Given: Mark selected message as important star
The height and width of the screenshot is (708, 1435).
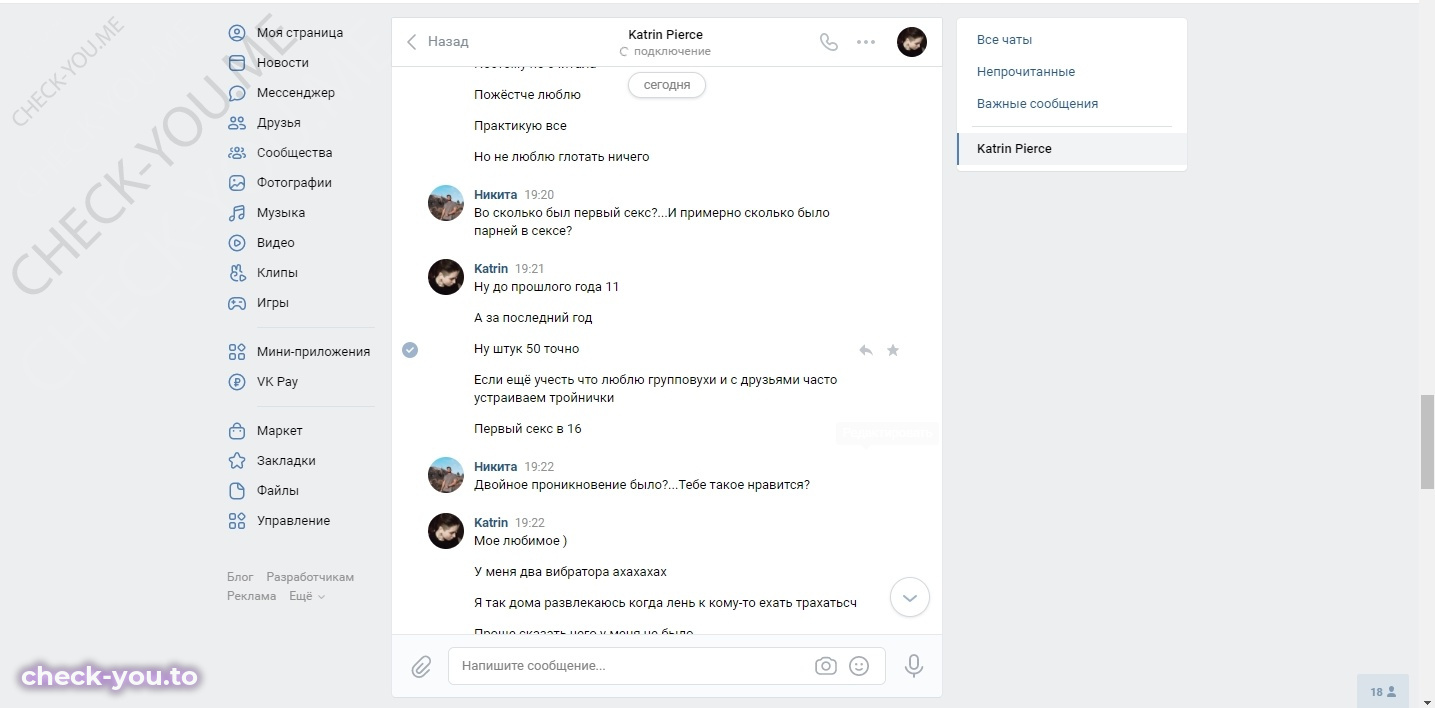Looking at the screenshot, I should click(893, 350).
